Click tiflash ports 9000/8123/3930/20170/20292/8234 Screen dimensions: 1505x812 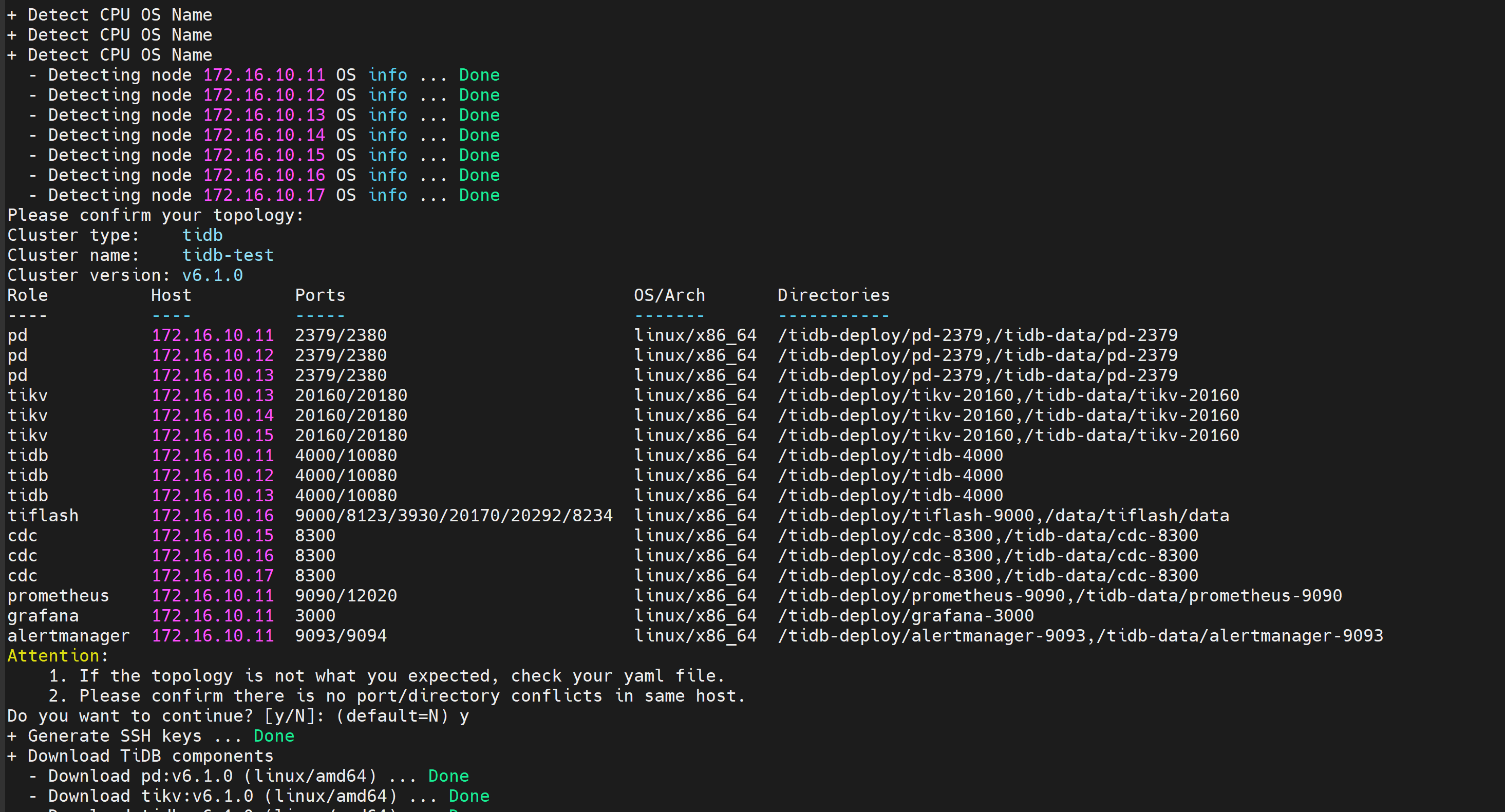454,515
